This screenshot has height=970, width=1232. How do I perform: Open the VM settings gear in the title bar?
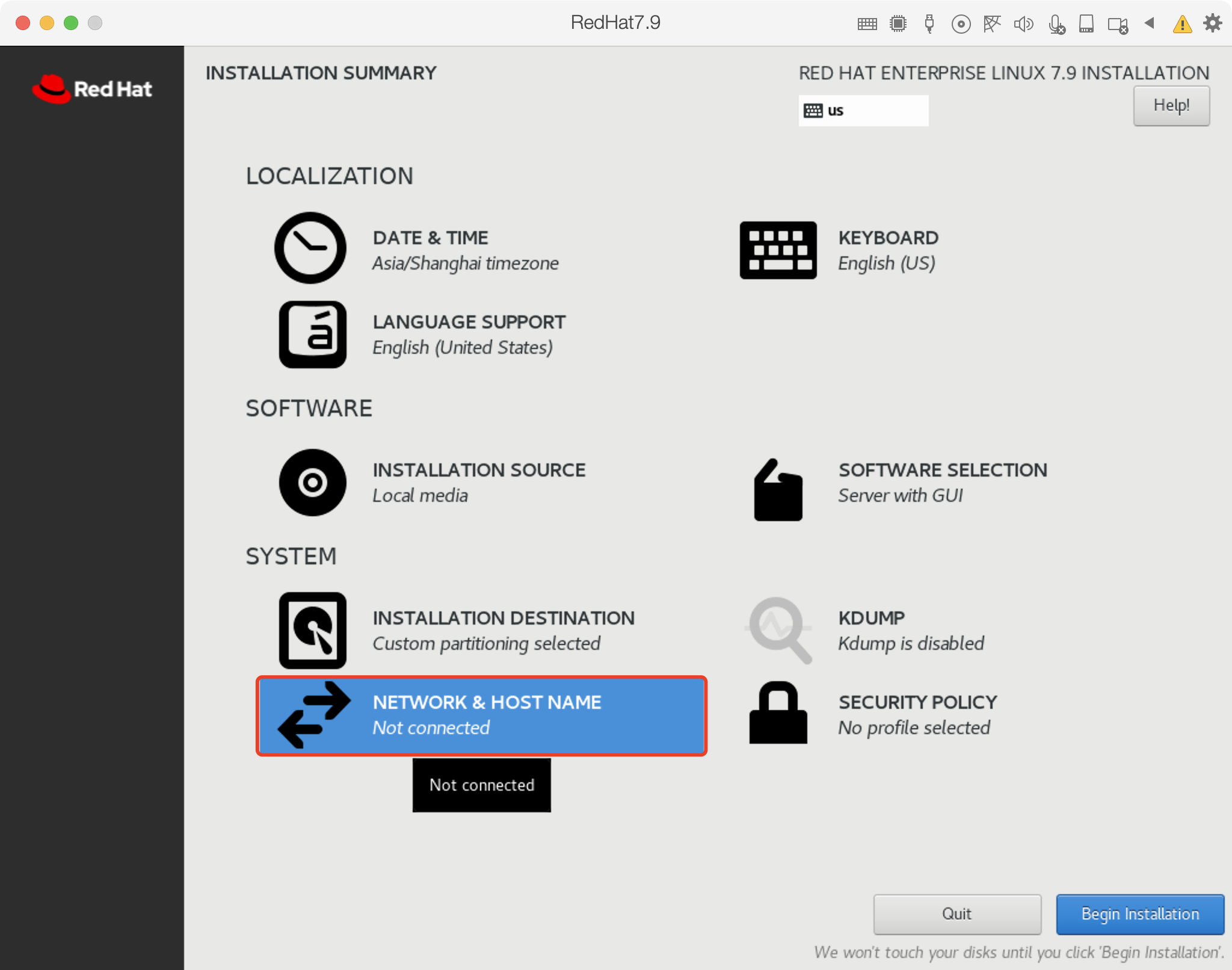point(1212,23)
